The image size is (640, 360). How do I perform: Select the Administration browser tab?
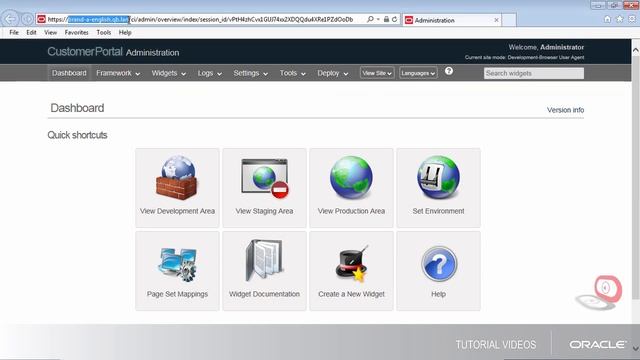point(453,20)
